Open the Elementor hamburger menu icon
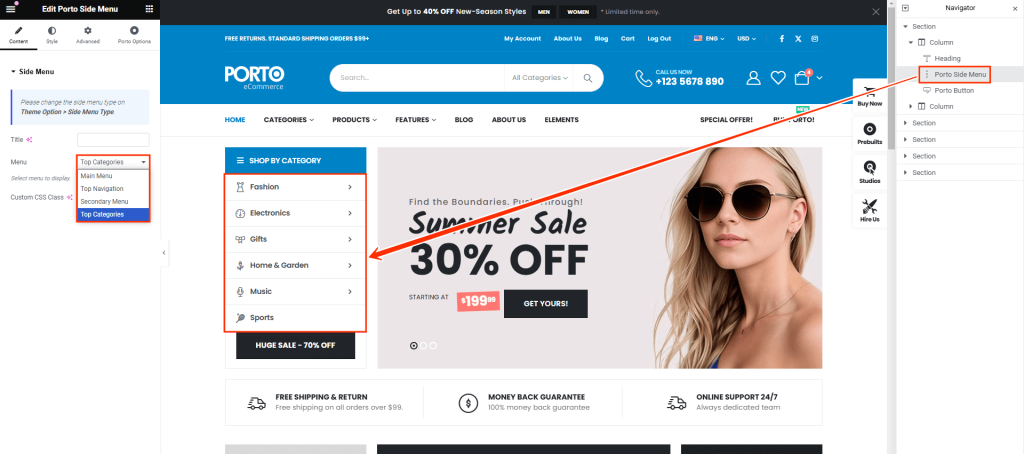The height and width of the screenshot is (454, 1024). pyautogui.click(x=10, y=9)
